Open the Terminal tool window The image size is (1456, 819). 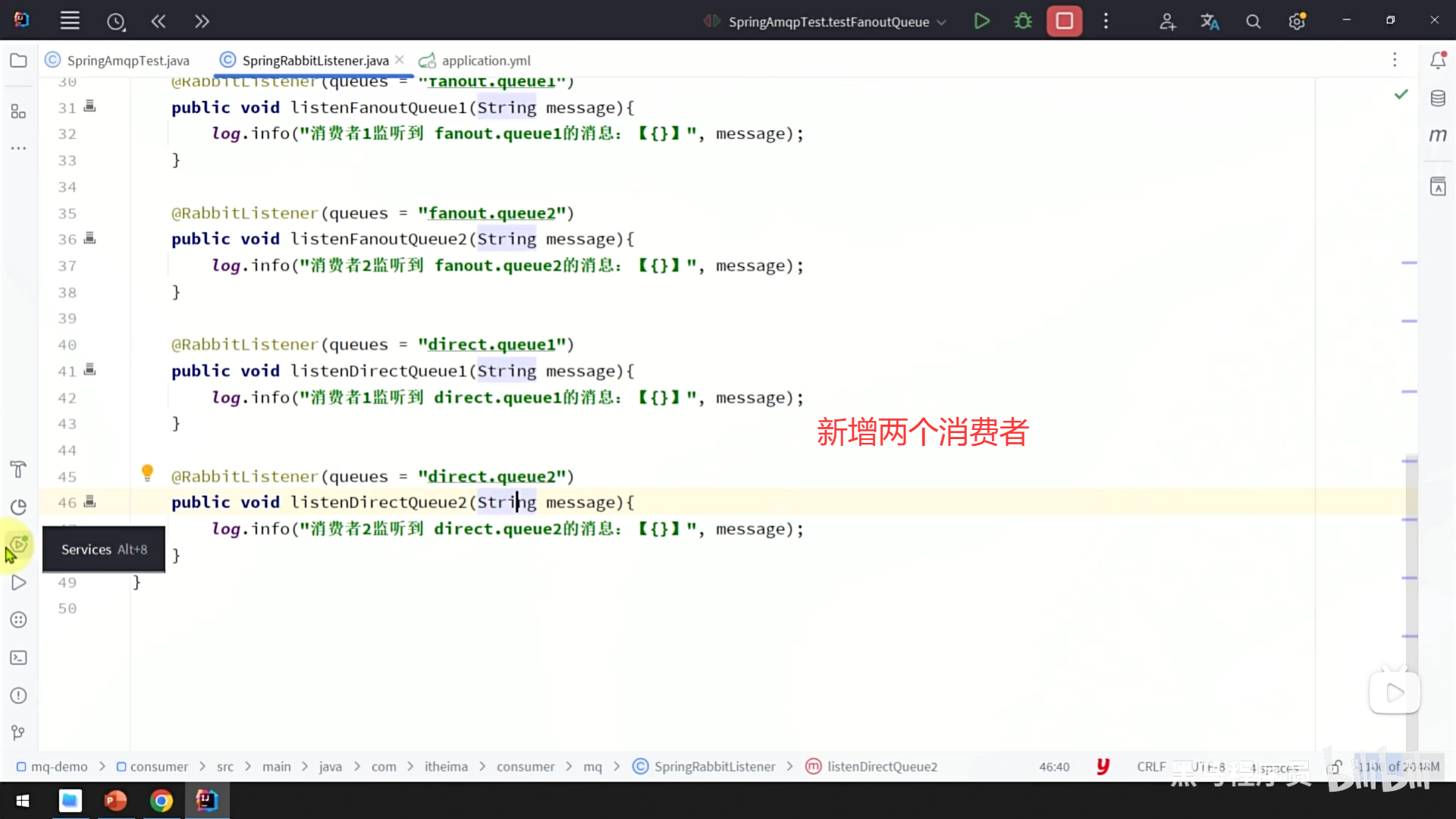pyautogui.click(x=19, y=658)
